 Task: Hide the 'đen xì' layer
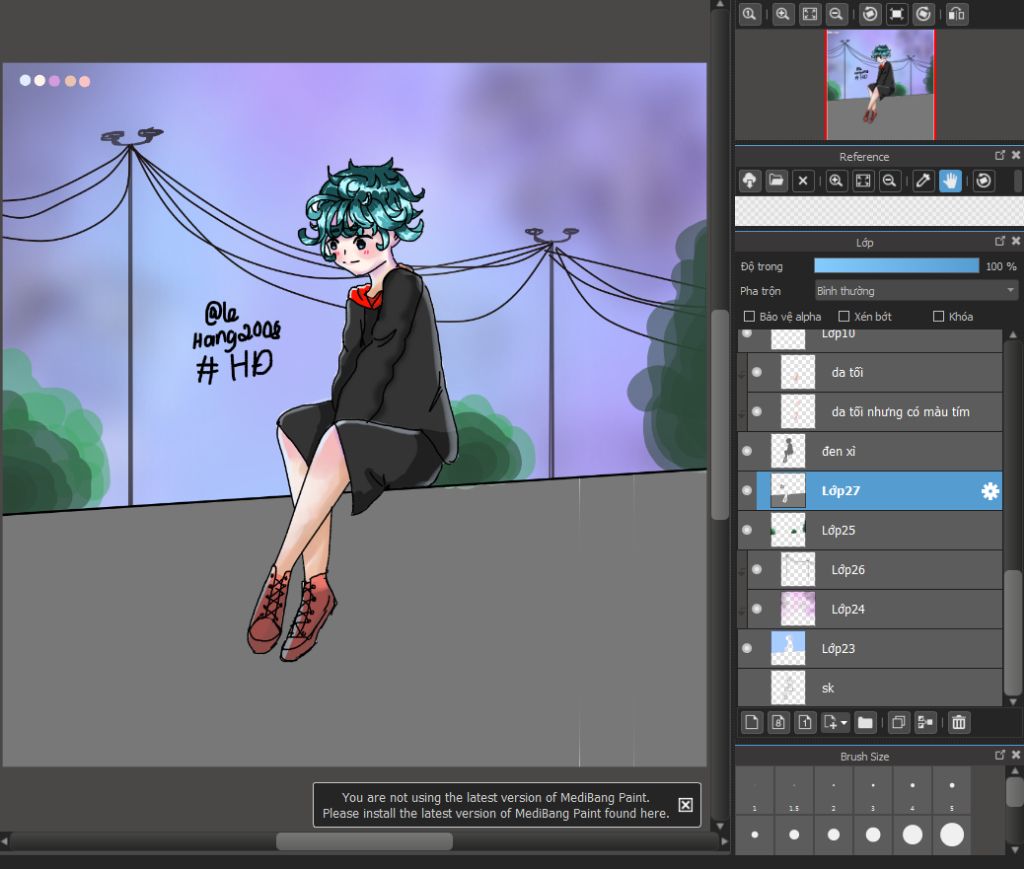(747, 451)
